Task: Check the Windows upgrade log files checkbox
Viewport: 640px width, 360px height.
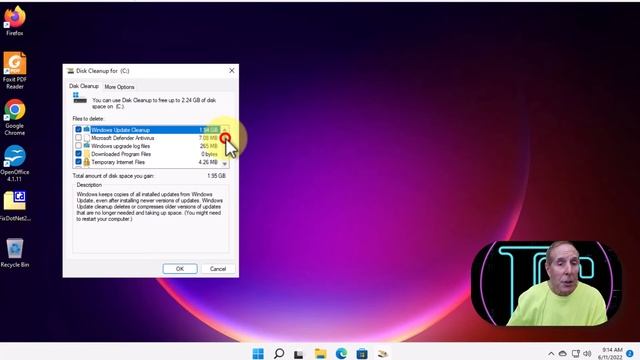Action: click(78, 146)
